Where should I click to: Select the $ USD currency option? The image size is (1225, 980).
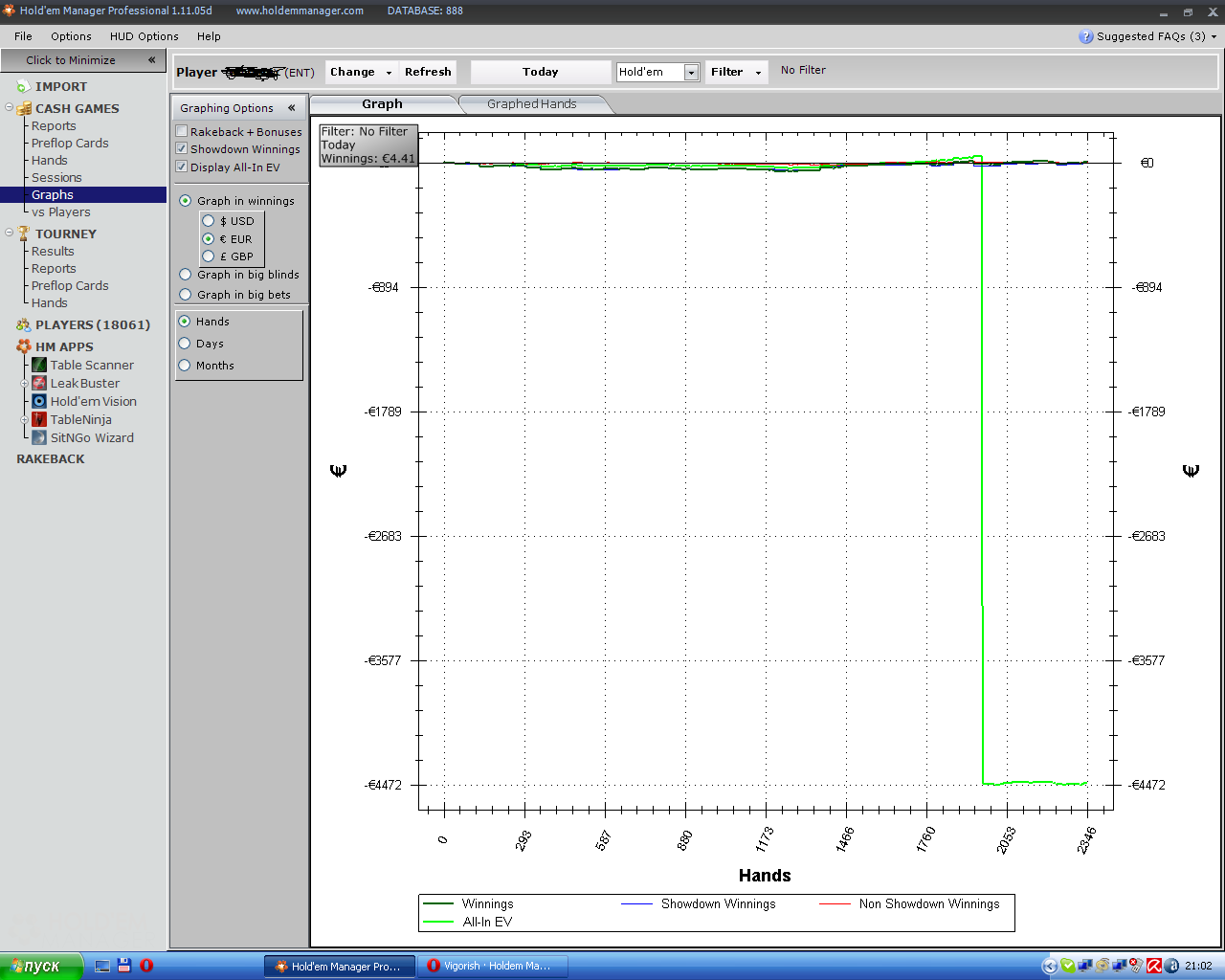(x=209, y=221)
